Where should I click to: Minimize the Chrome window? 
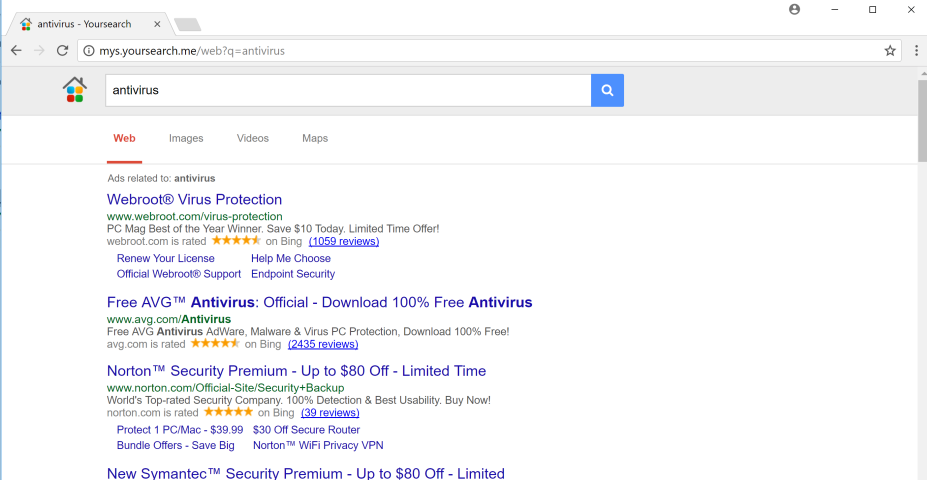[835, 9]
